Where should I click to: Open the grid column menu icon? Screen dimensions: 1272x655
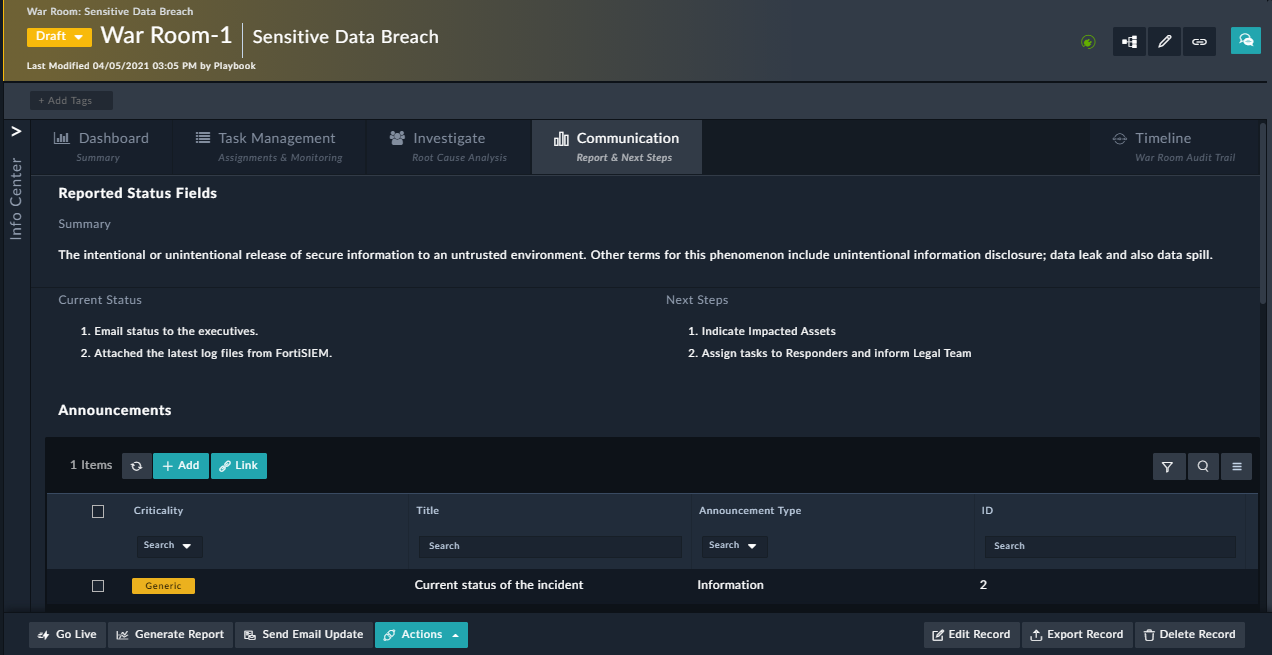[x=1237, y=466]
